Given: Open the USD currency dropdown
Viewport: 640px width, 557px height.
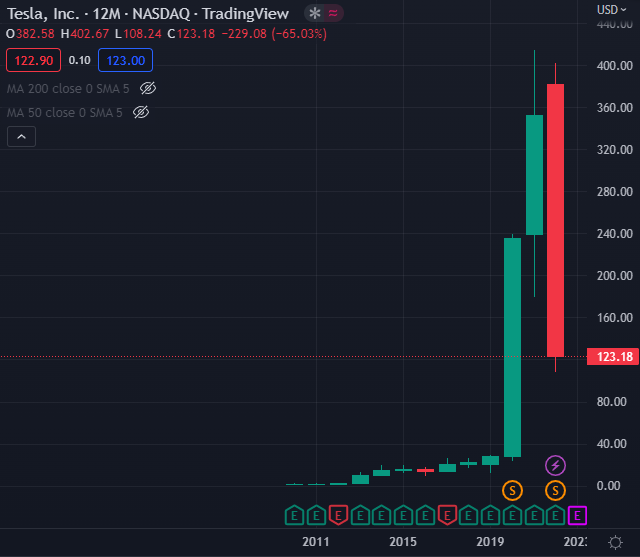Looking at the screenshot, I should [611, 9].
